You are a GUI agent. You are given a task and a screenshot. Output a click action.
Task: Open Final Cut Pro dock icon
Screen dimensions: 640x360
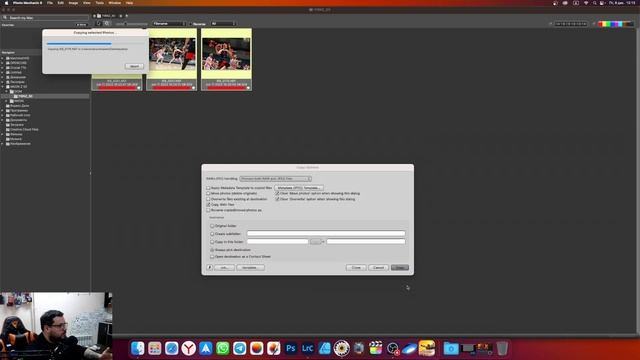(x=376, y=348)
